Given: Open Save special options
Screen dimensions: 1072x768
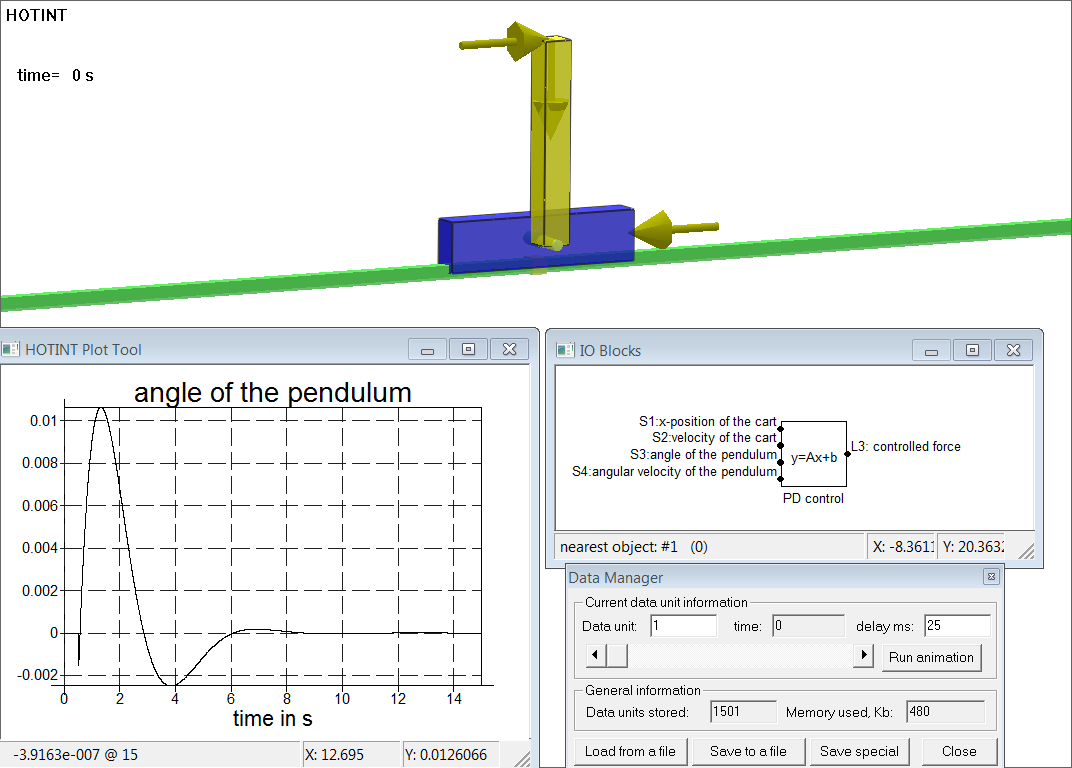Looking at the screenshot, I should pyautogui.click(x=859, y=751).
